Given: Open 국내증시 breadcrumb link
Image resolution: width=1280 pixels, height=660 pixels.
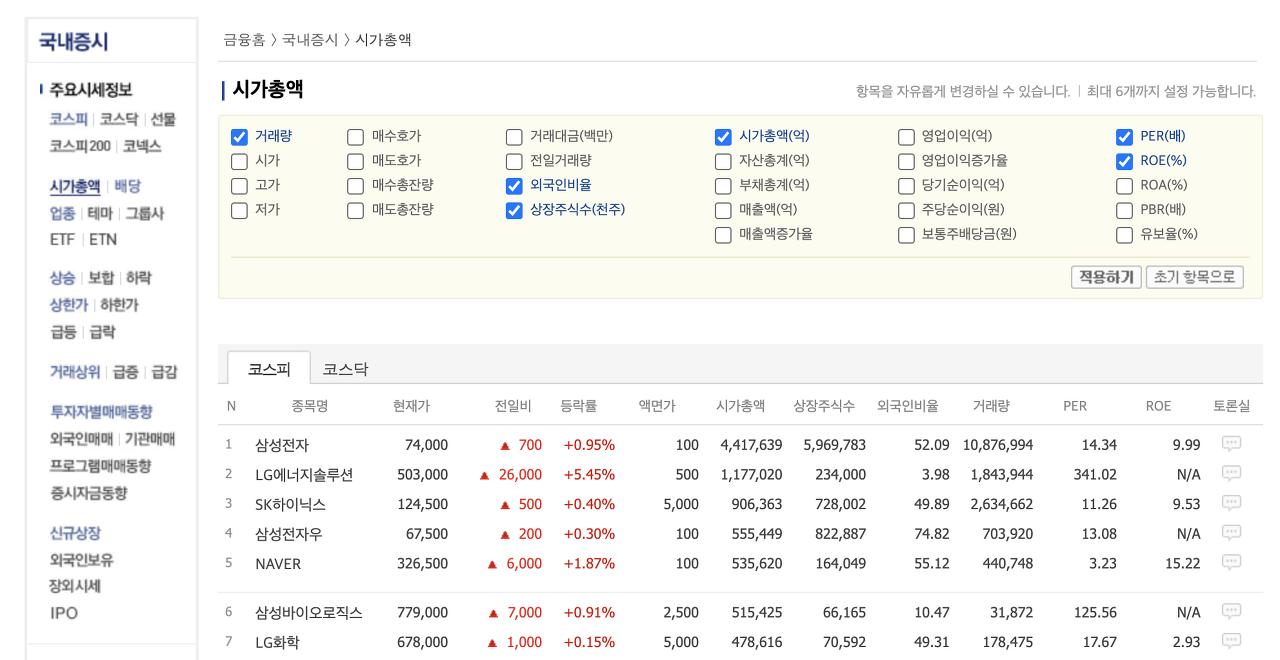Looking at the screenshot, I should (310, 40).
